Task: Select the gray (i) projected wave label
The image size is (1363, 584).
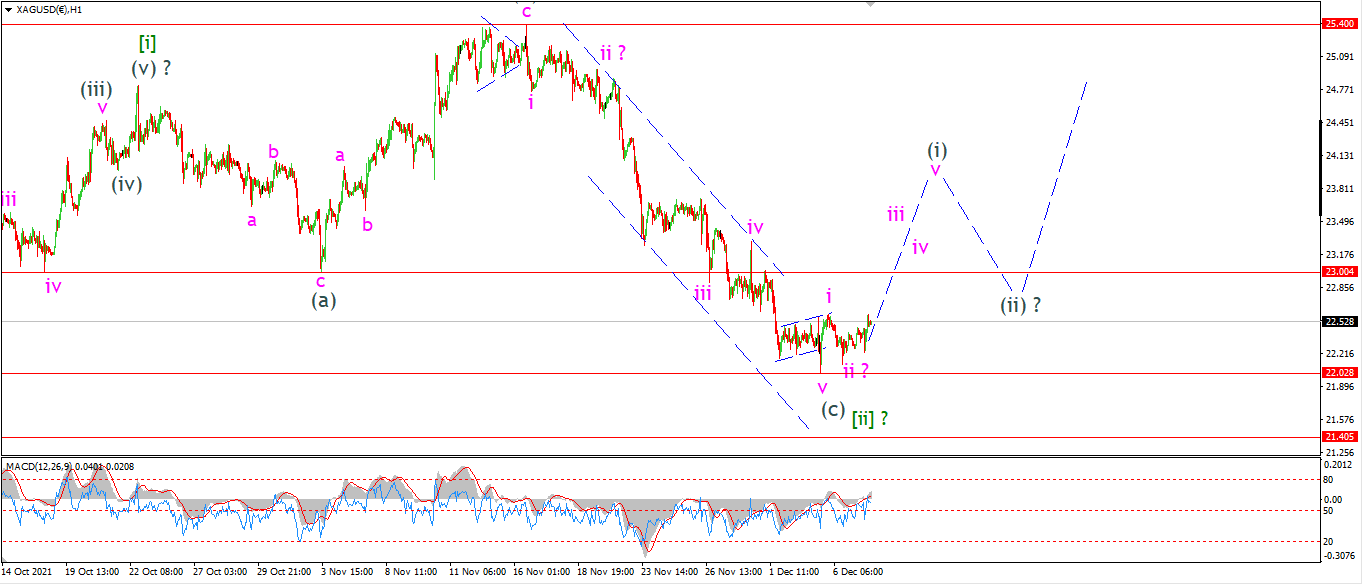Action: tap(936, 150)
